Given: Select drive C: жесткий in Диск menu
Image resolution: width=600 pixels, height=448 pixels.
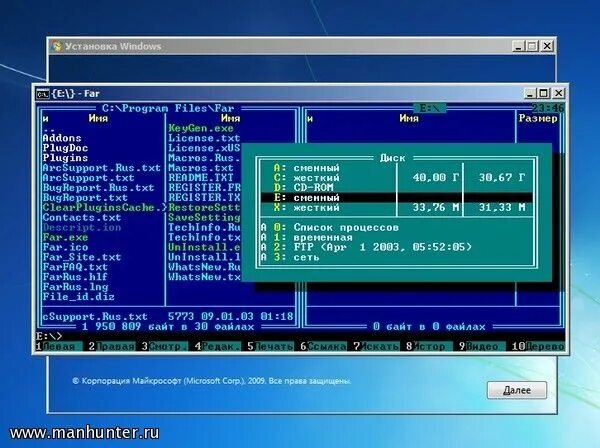Looking at the screenshot, I should [396, 178].
